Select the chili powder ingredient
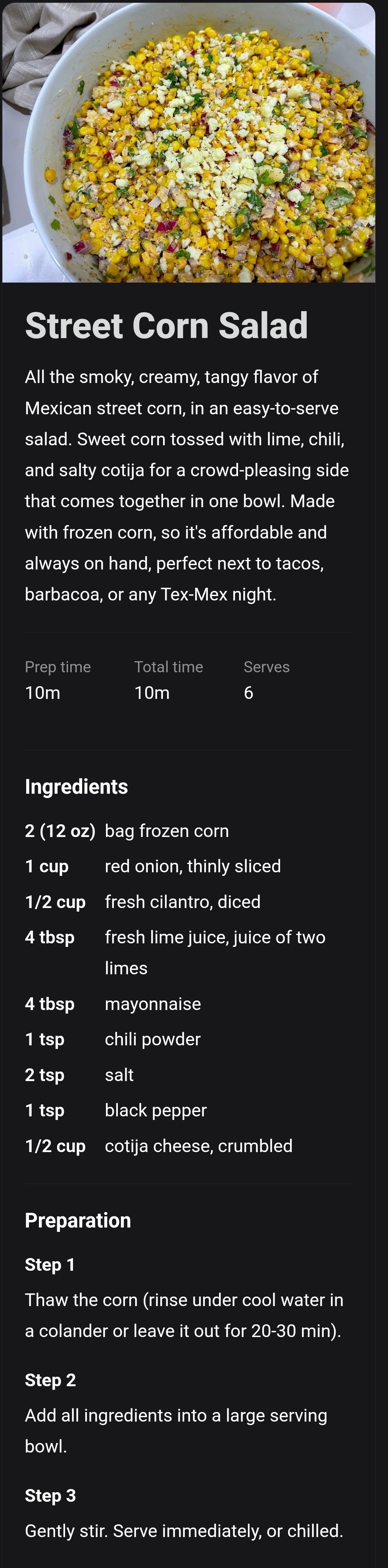388x1568 pixels. pos(153,1039)
